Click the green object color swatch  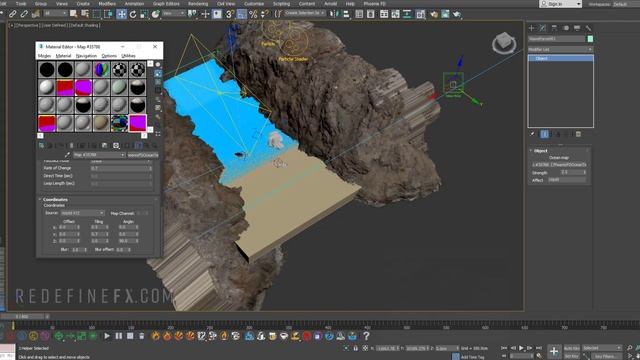pos(590,39)
